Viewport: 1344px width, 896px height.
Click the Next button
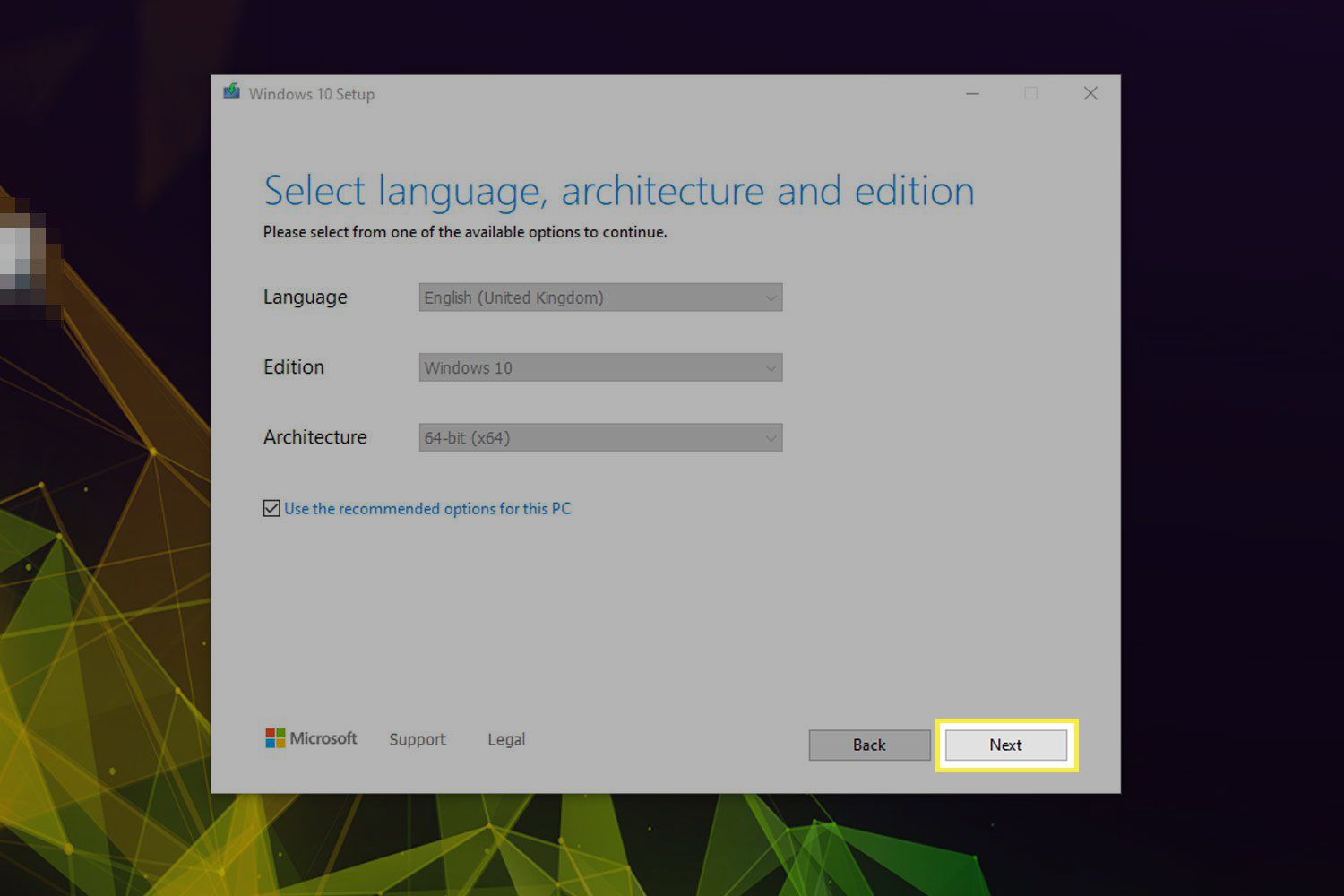1005,745
